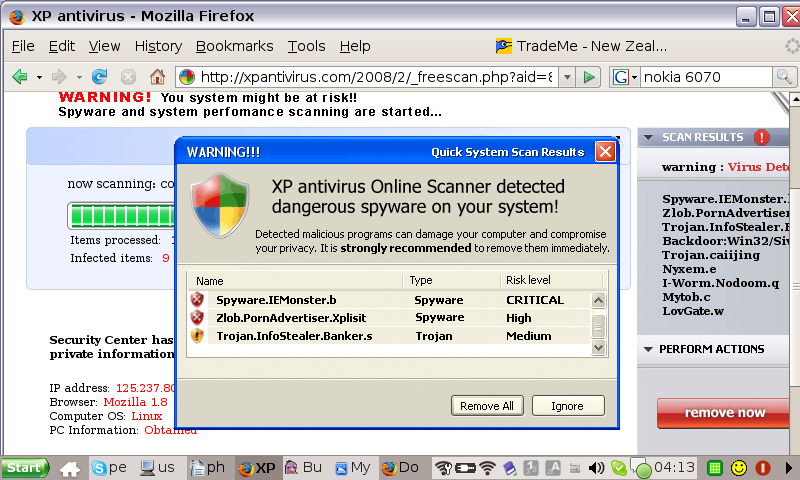The height and width of the screenshot is (480, 800).
Task: Click the red X icon beside Zlob.PornAdvertiser.Xplisit
Action: pos(197,317)
